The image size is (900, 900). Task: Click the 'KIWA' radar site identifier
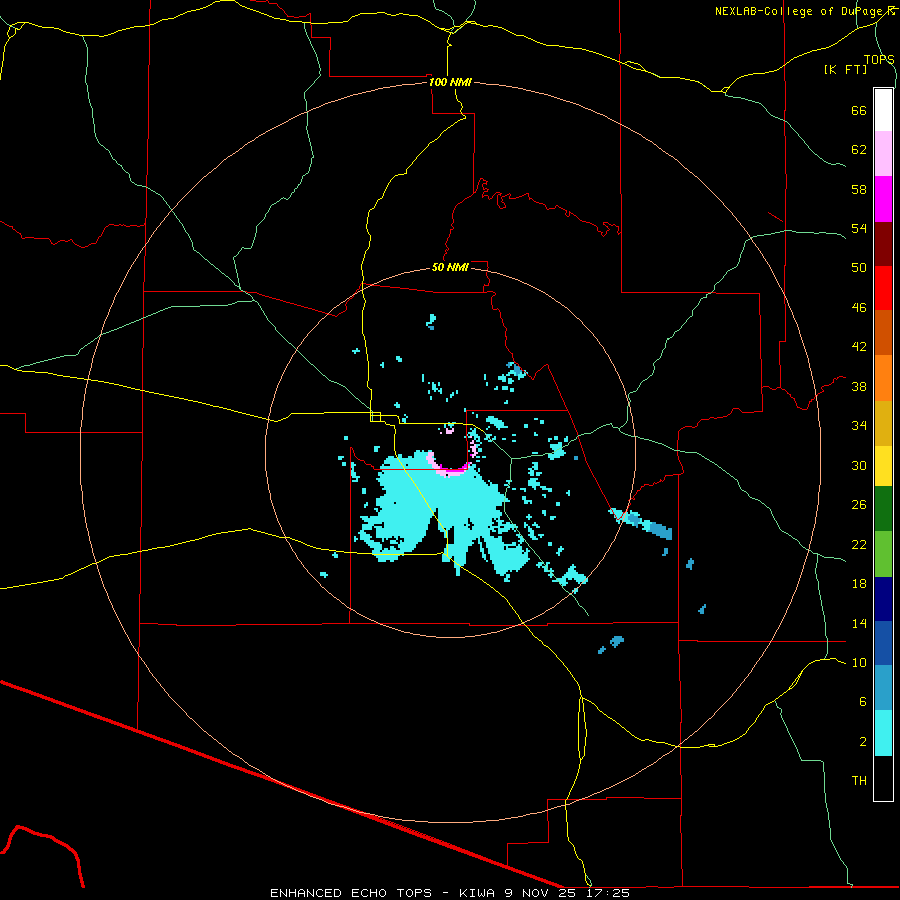479,893
